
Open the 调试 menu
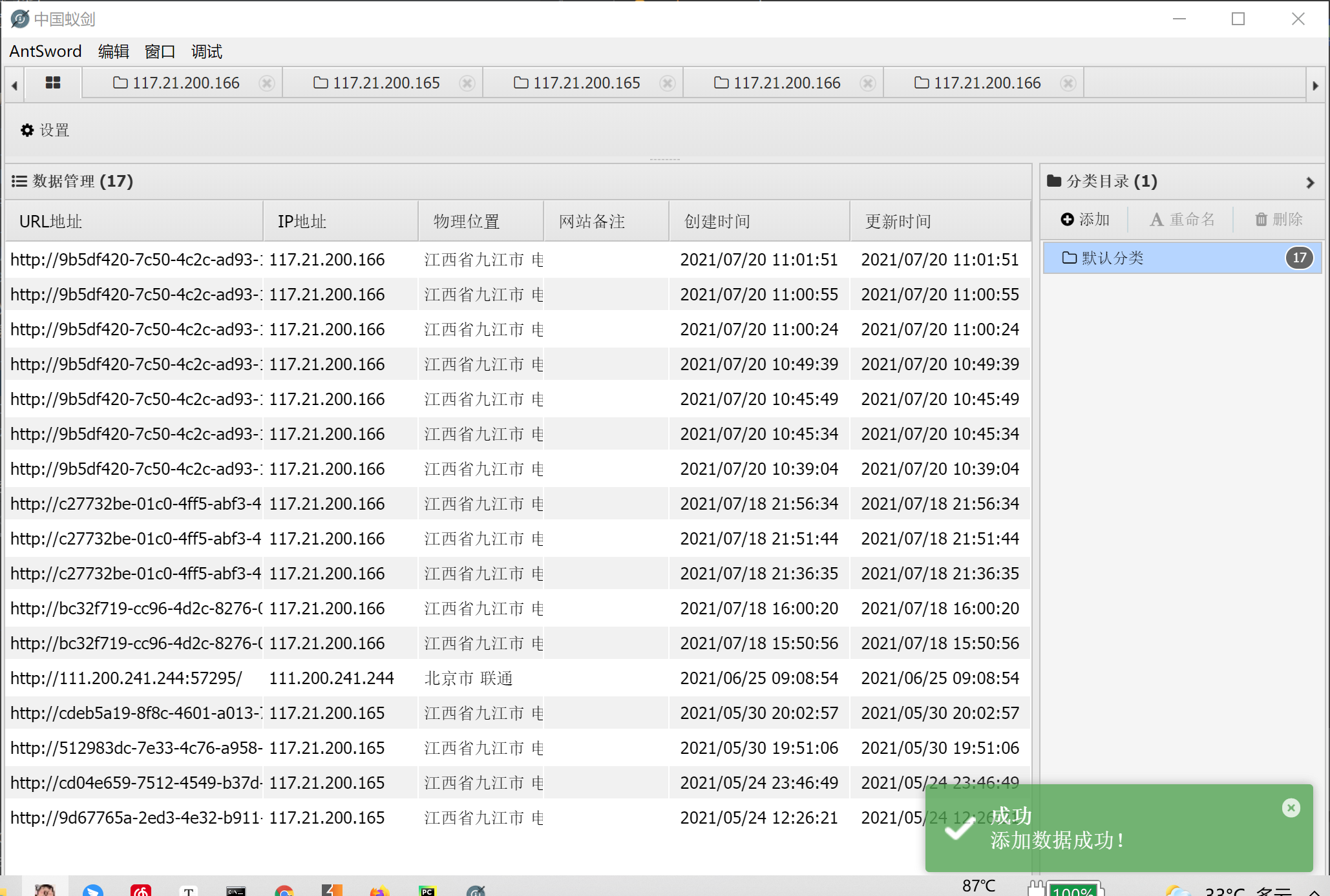(x=207, y=51)
